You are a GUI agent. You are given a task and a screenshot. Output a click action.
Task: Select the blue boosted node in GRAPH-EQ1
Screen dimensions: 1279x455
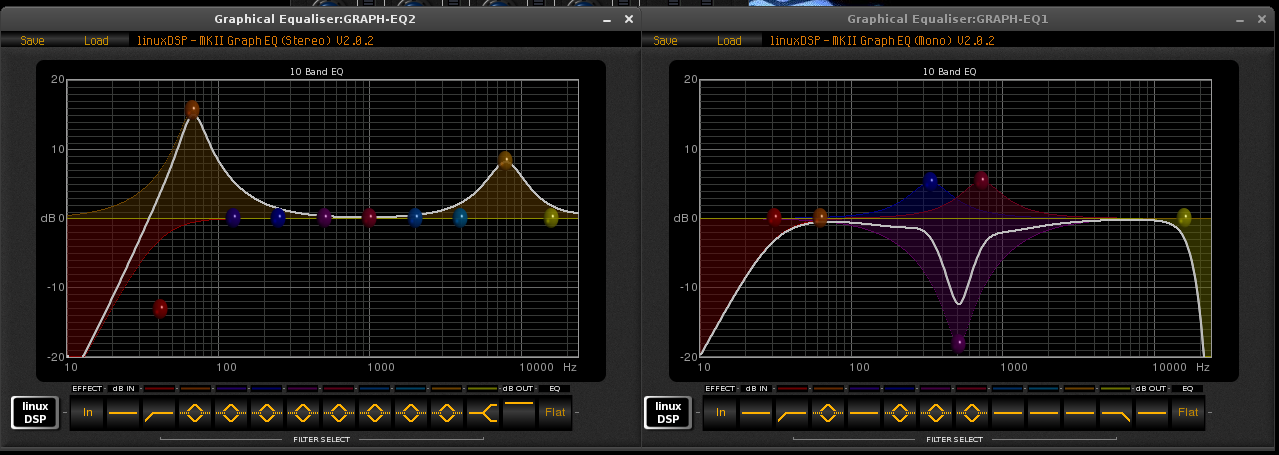[931, 181]
